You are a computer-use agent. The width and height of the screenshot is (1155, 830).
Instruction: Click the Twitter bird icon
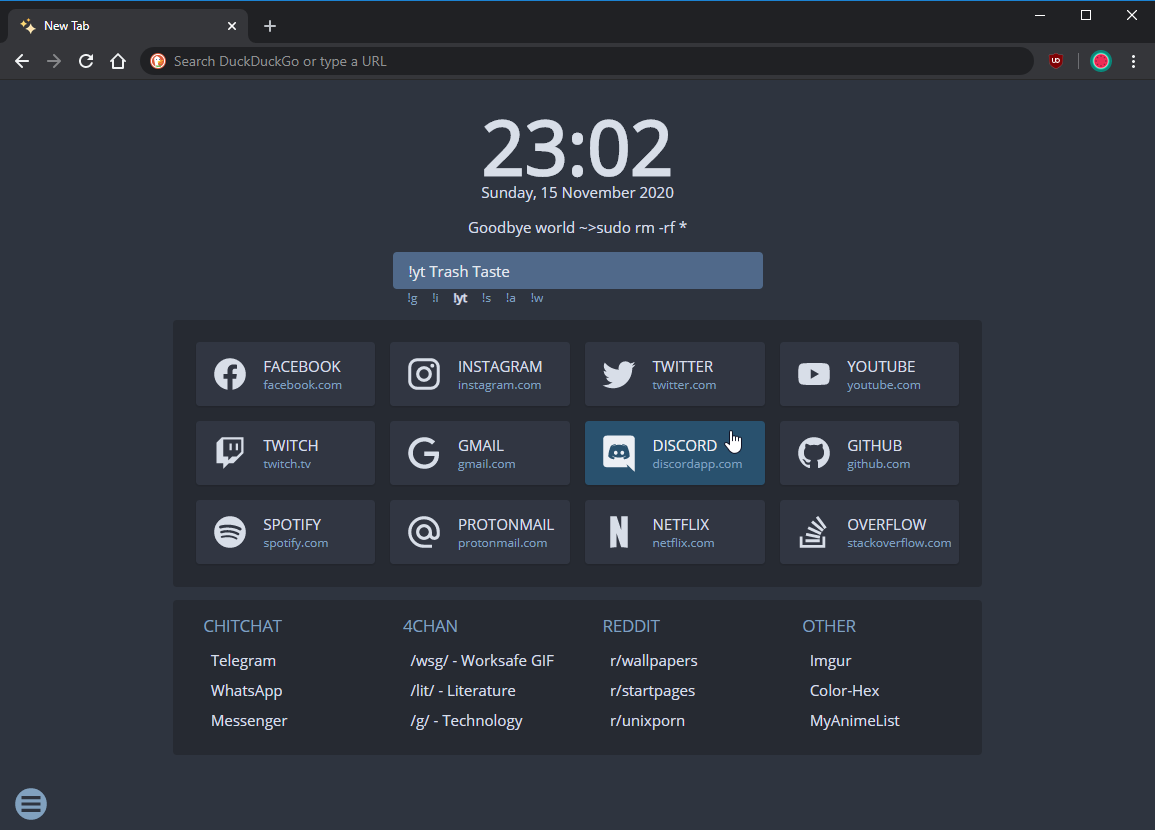(619, 374)
